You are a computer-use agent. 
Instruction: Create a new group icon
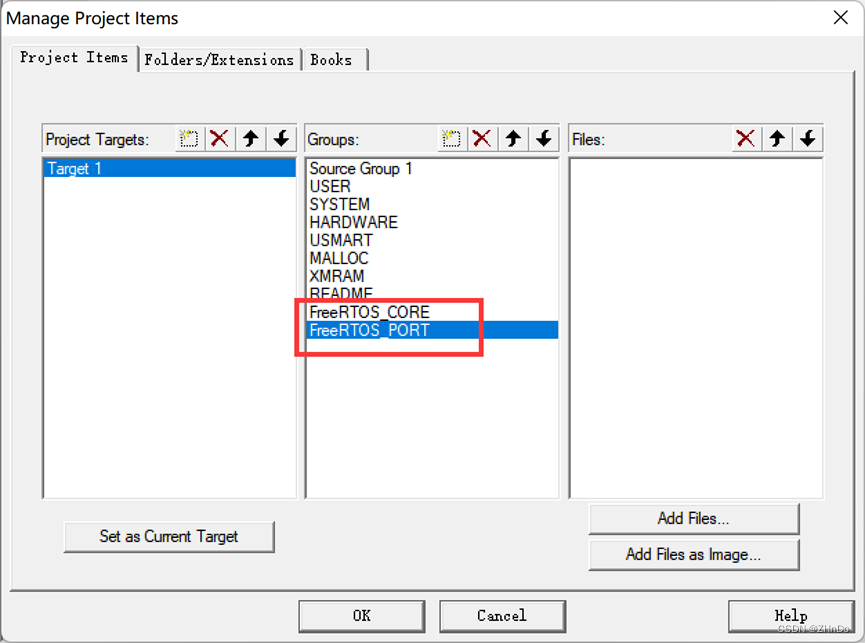click(451, 138)
